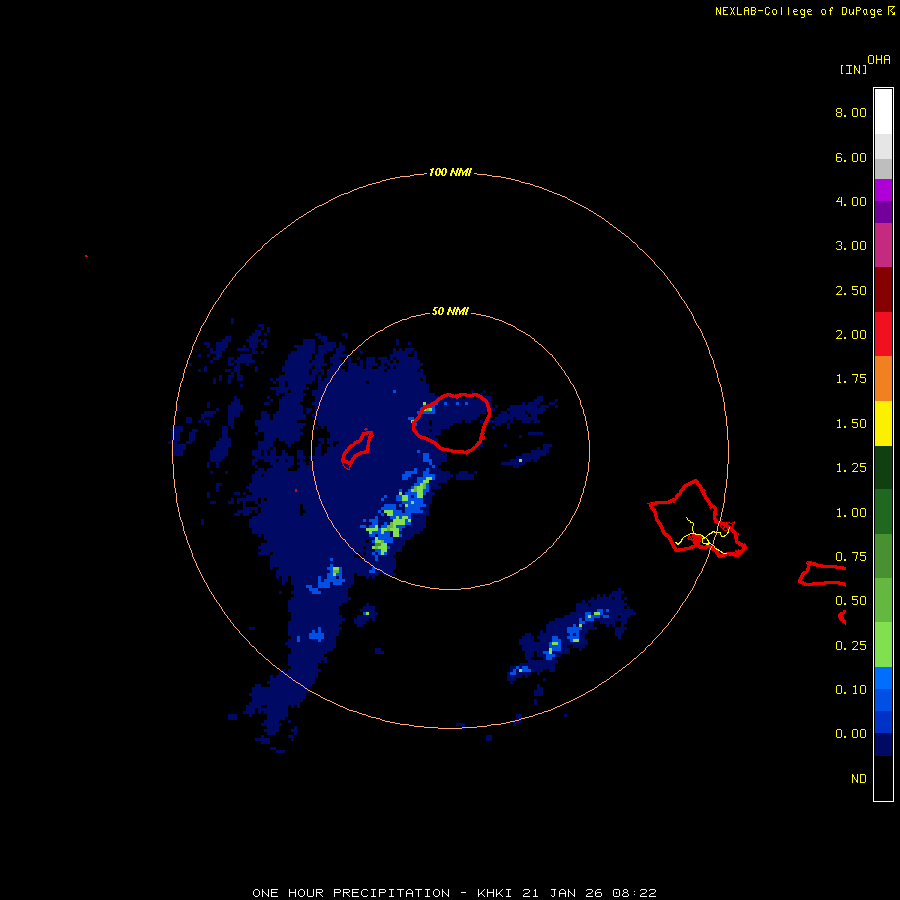
Task: Click the 1.50 legend value
Action: (x=851, y=424)
